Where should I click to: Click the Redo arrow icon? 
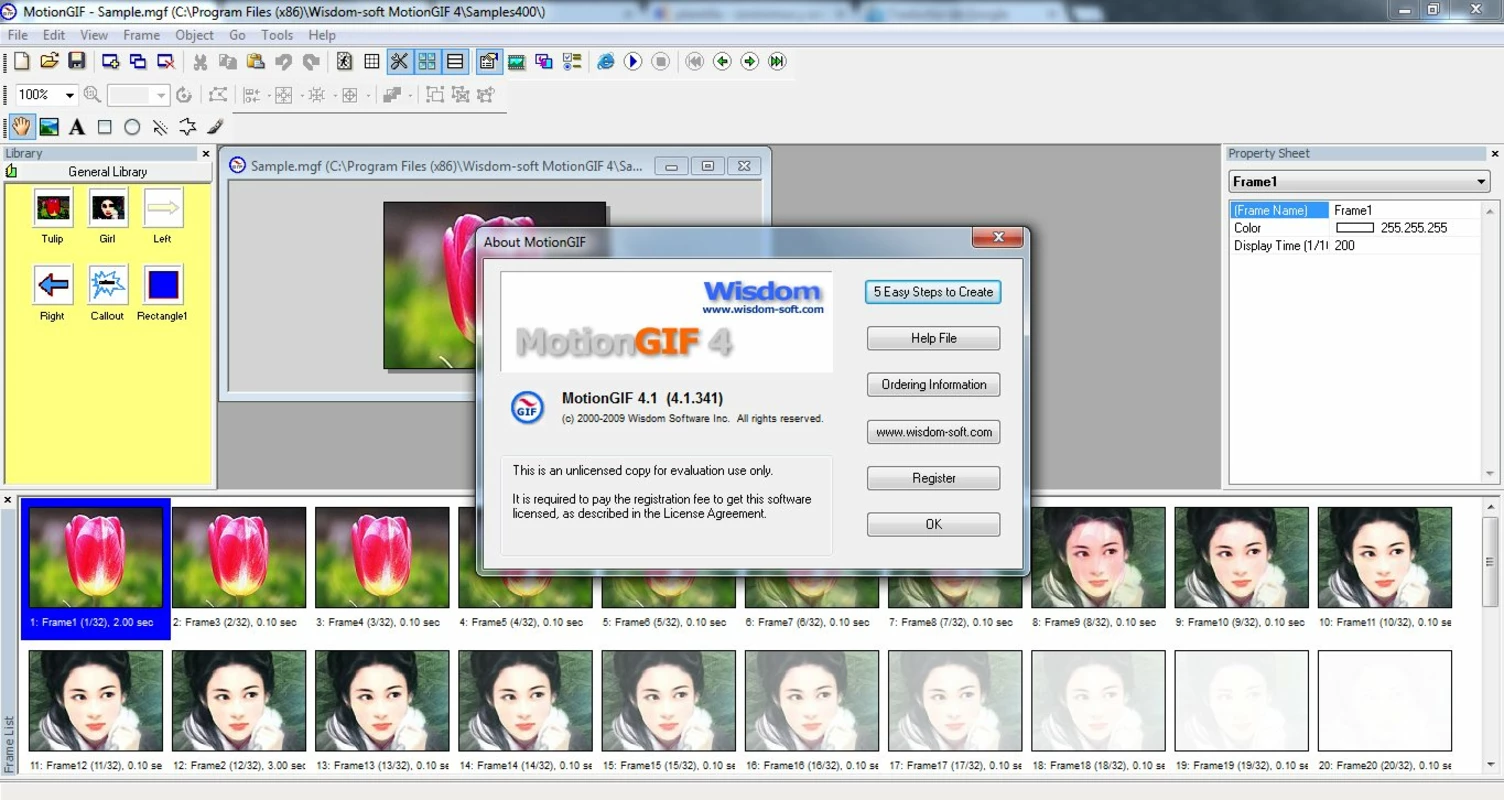[312, 61]
